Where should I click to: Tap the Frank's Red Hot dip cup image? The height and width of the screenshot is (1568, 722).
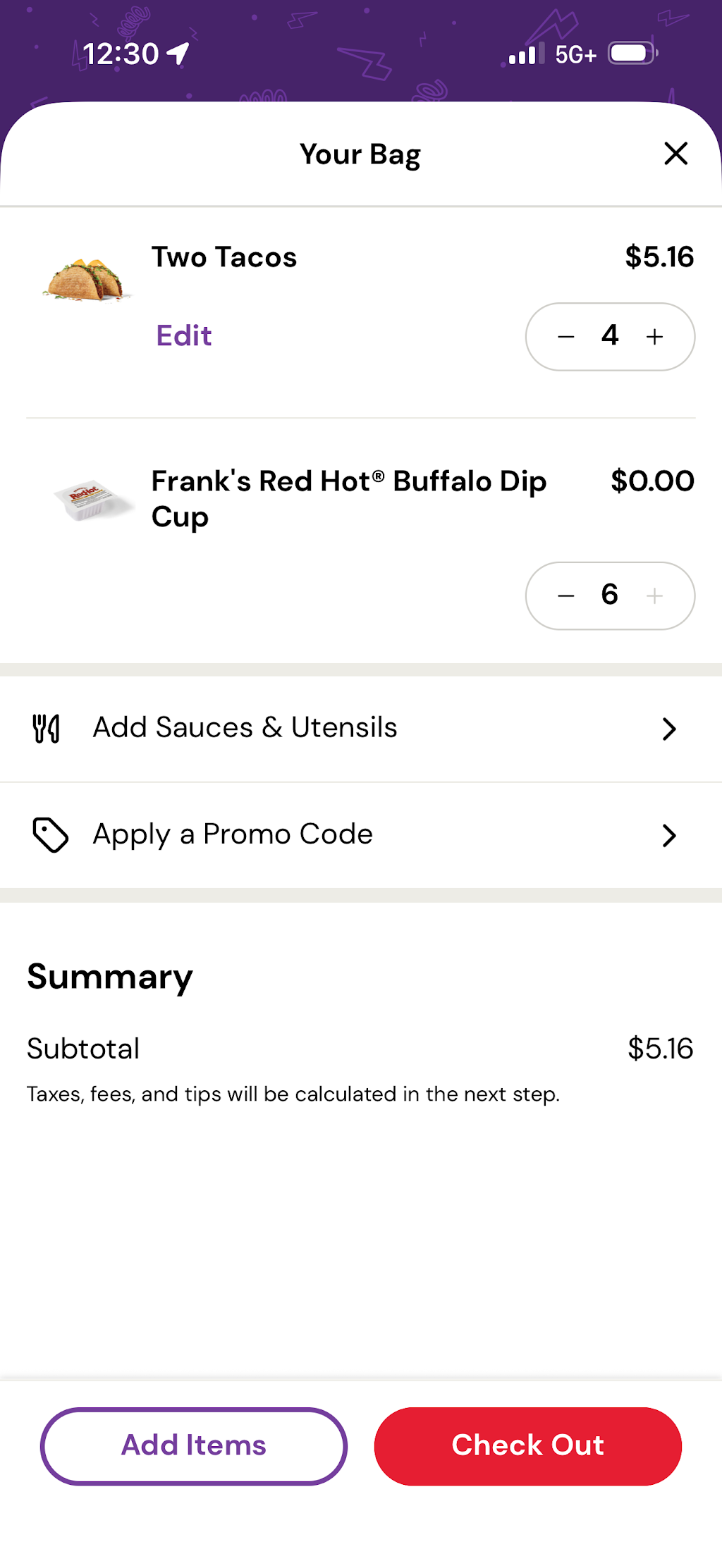(x=93, y=500)
